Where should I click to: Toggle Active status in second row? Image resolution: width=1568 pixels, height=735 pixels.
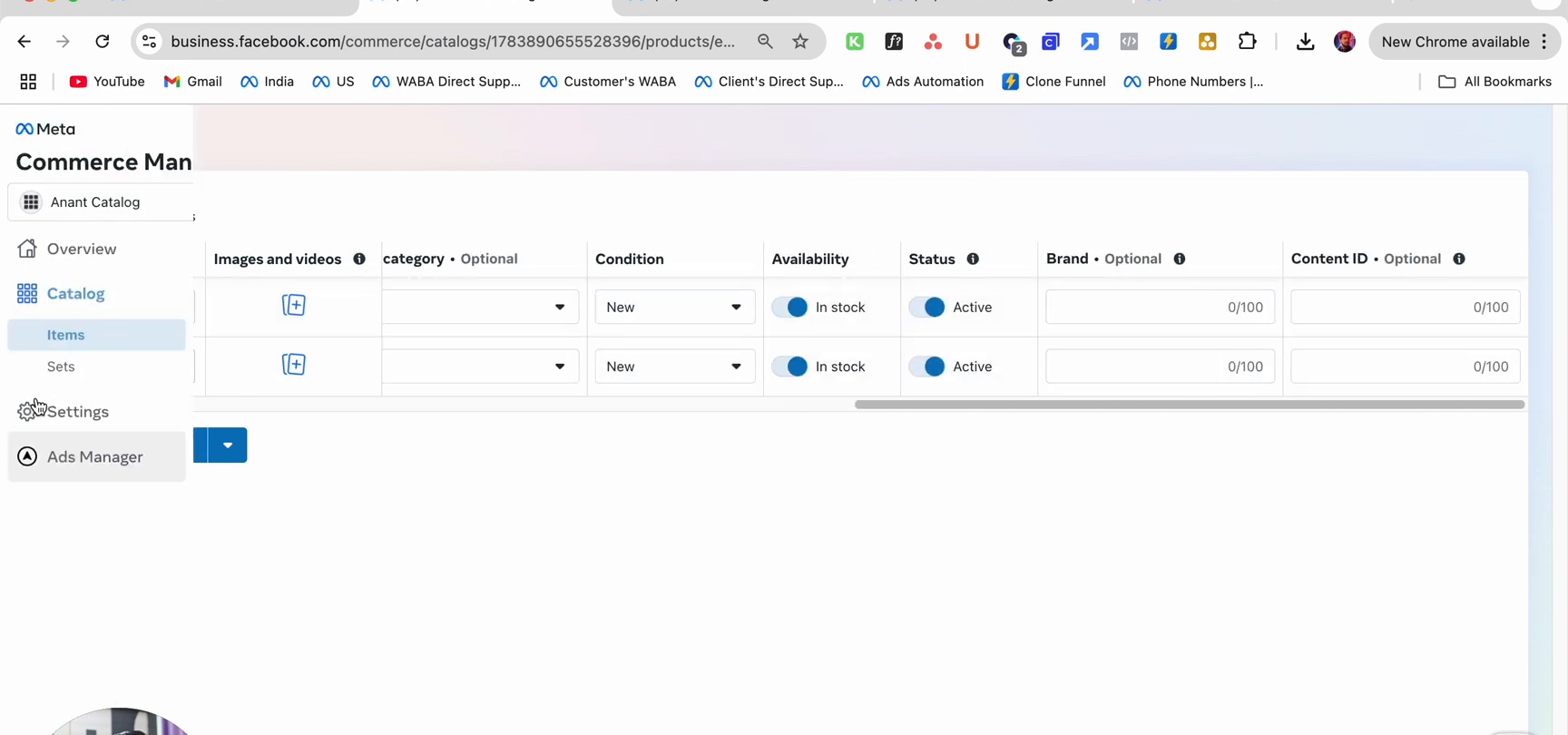point(927,367)
